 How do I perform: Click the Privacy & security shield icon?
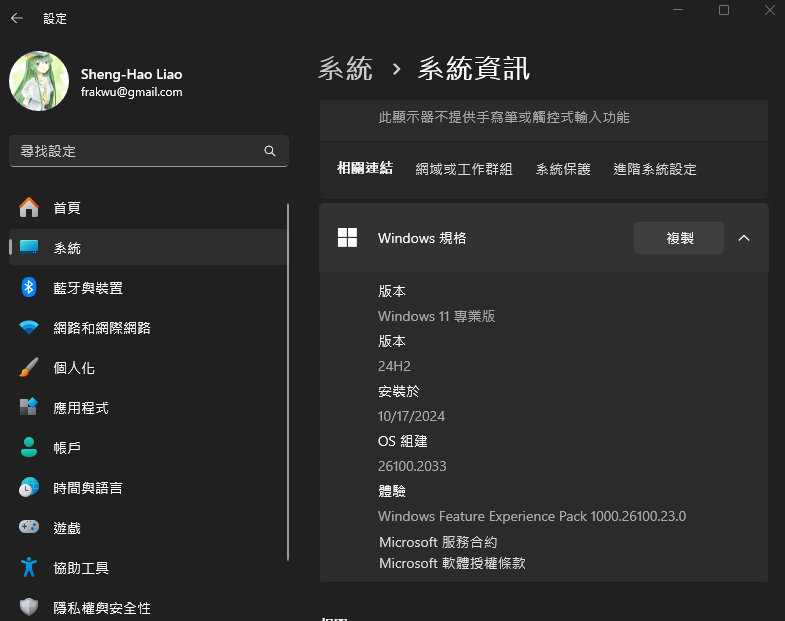point(29,607)
